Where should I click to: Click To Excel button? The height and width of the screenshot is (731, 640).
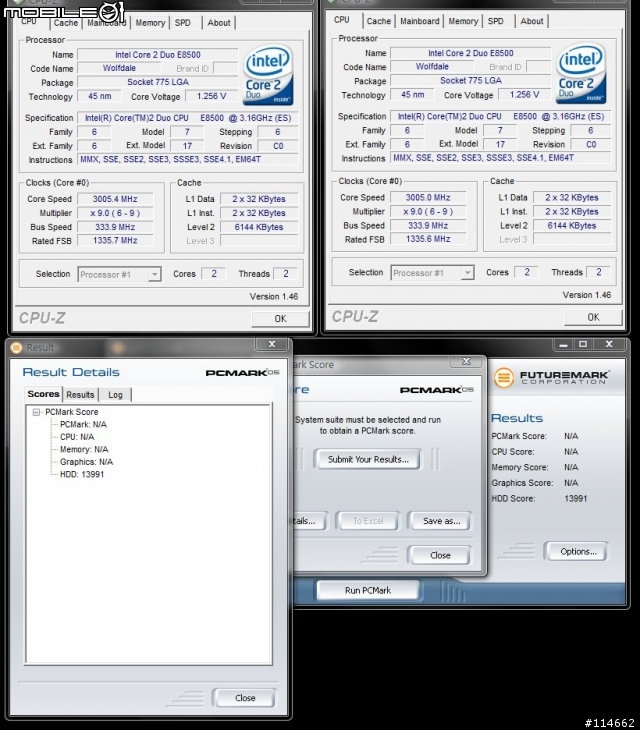[x=368, y=521]
